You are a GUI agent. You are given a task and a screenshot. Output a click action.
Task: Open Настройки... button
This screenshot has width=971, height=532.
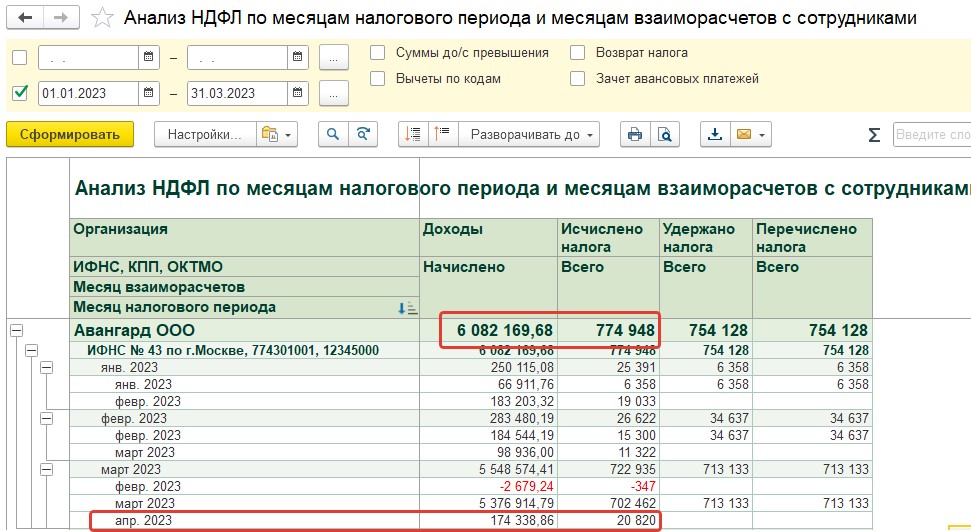click(205, 134)
